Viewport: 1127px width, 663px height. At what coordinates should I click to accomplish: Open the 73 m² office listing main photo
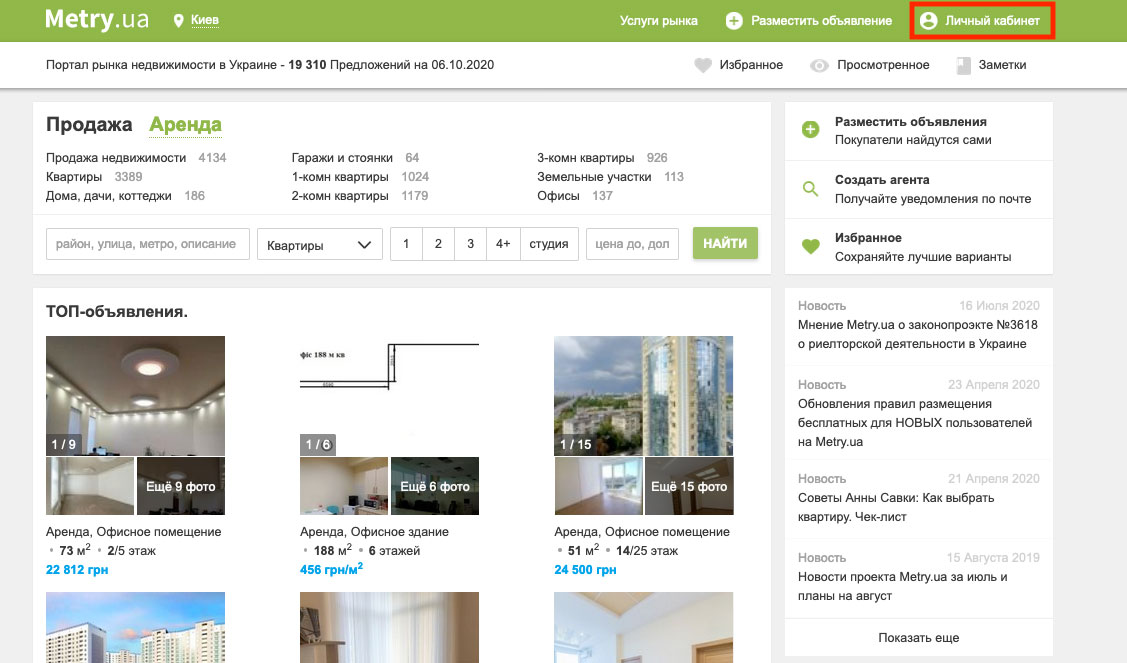point(135,395)
